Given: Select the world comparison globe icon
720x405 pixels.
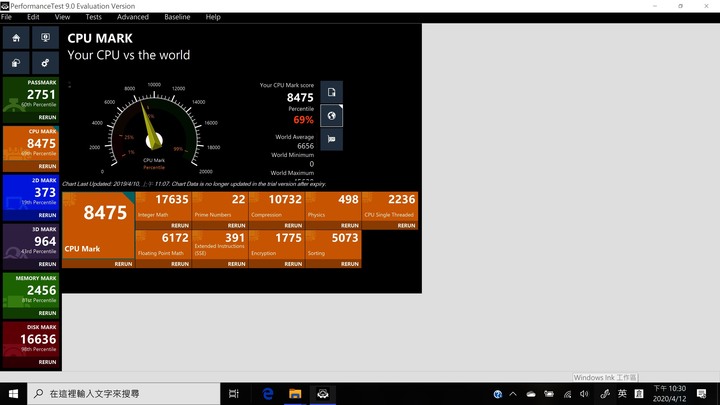Looking at the screenshot, I should tap(332, 116).
